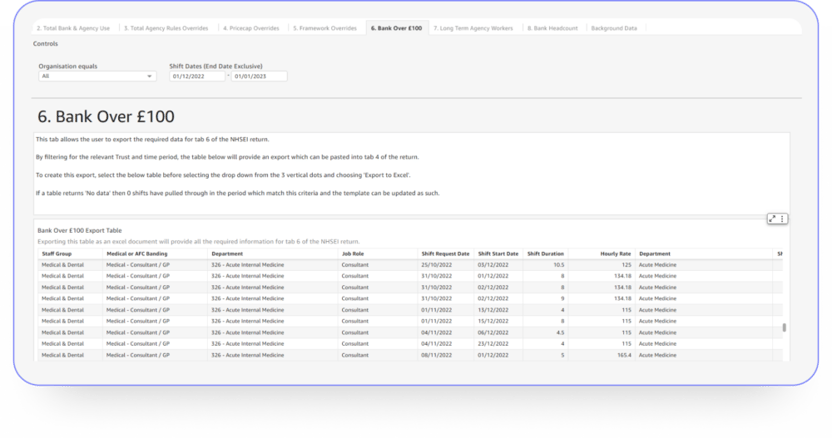The height and width of the screenshot is (438, 832).
Task: Click the table's vertical scrollbar thumb
Action: click(784, 328)
